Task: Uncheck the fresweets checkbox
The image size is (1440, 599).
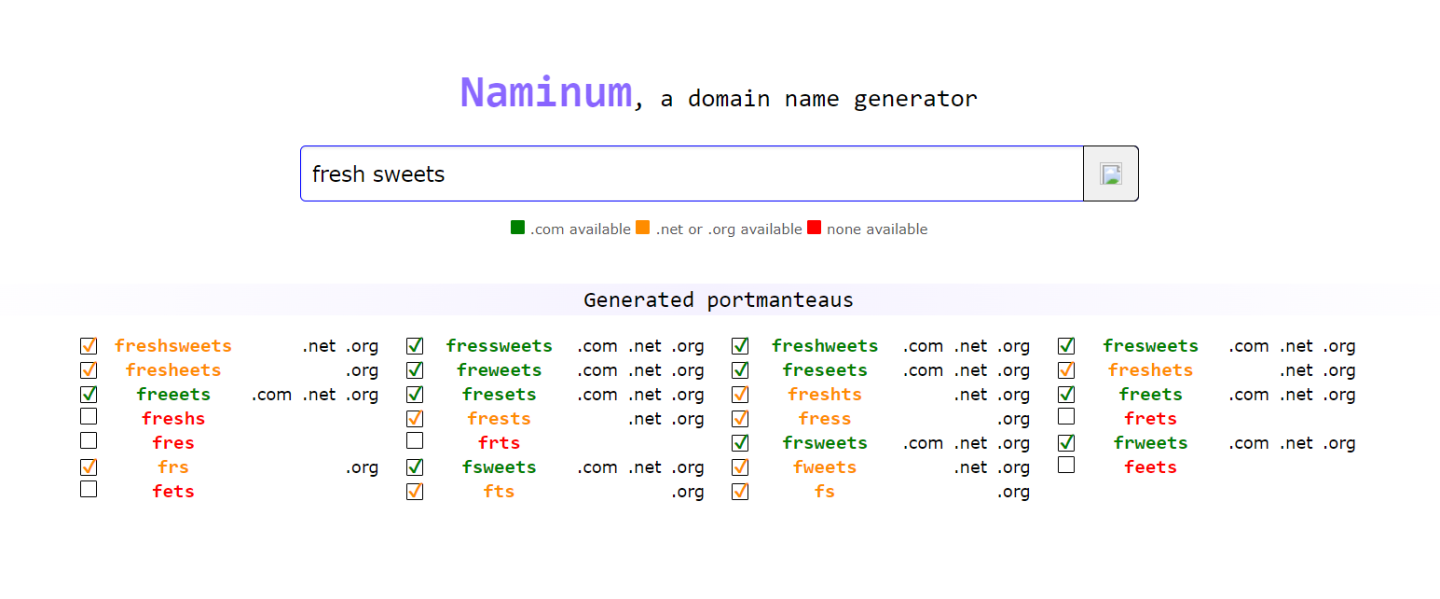Action: coord(1066,346)
